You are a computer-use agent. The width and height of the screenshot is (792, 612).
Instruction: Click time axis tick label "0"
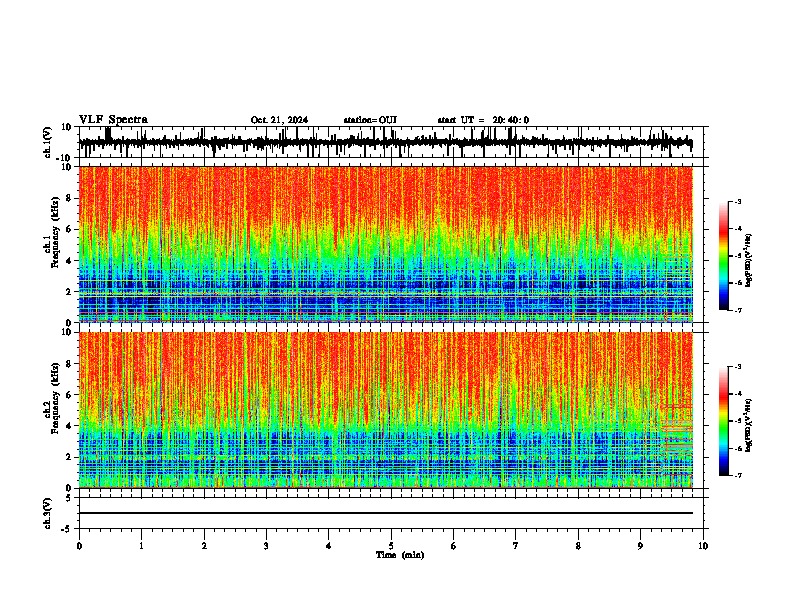tap(79, 546)
